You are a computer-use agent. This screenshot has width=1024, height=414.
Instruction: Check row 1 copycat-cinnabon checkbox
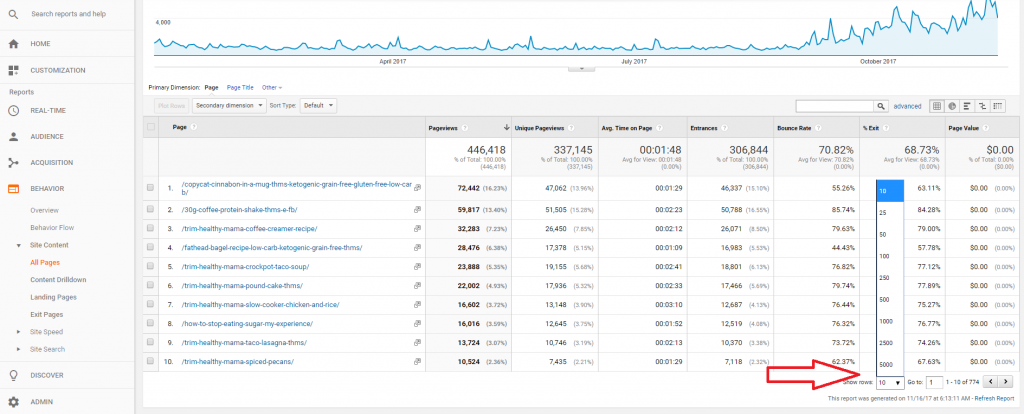(x=150, y=188)
